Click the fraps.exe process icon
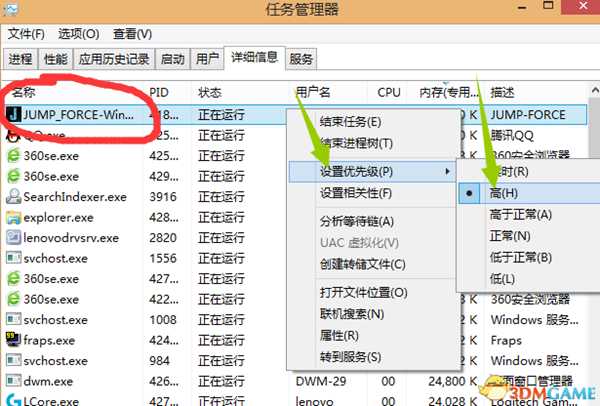This screenshot has height=406, width=600. [x=13, y=340]
